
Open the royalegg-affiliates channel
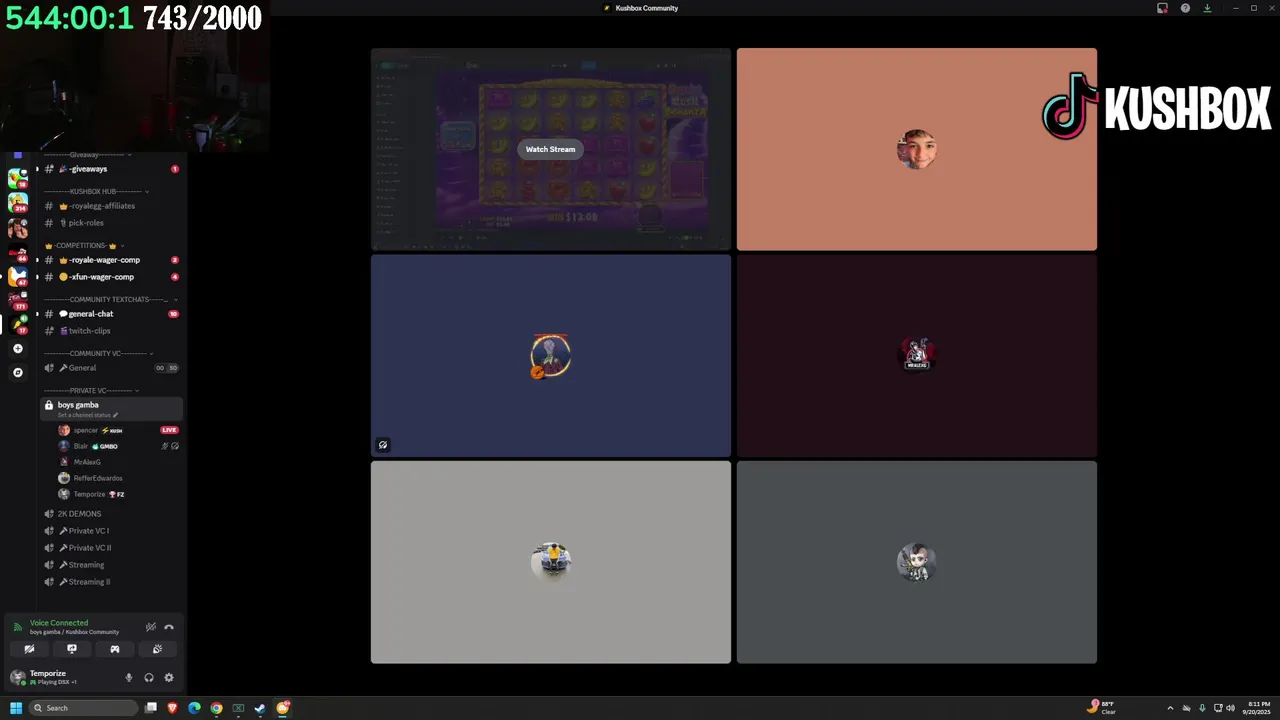110,206
